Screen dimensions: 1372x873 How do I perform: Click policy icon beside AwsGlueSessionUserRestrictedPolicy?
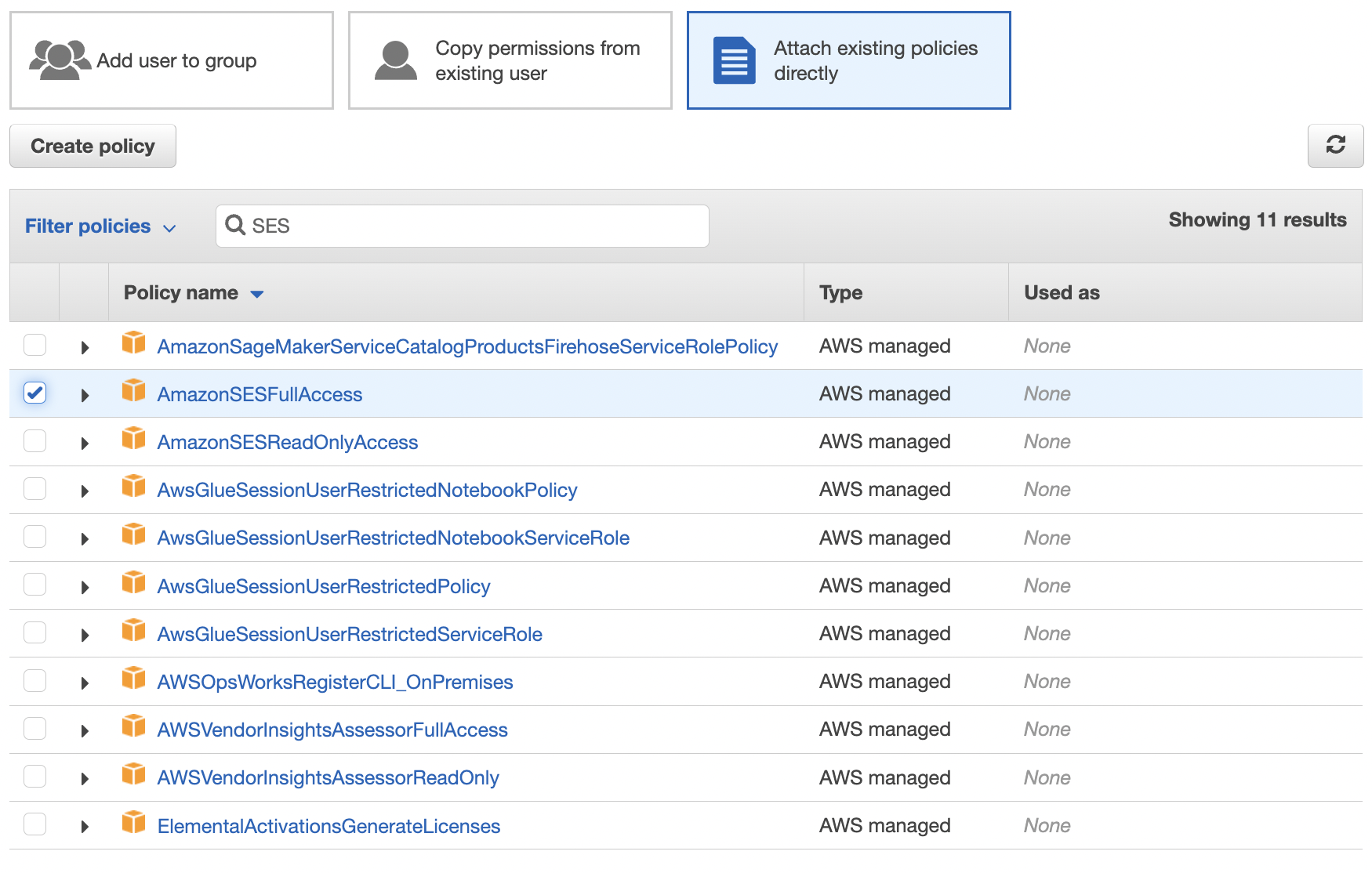coord(134,582)
